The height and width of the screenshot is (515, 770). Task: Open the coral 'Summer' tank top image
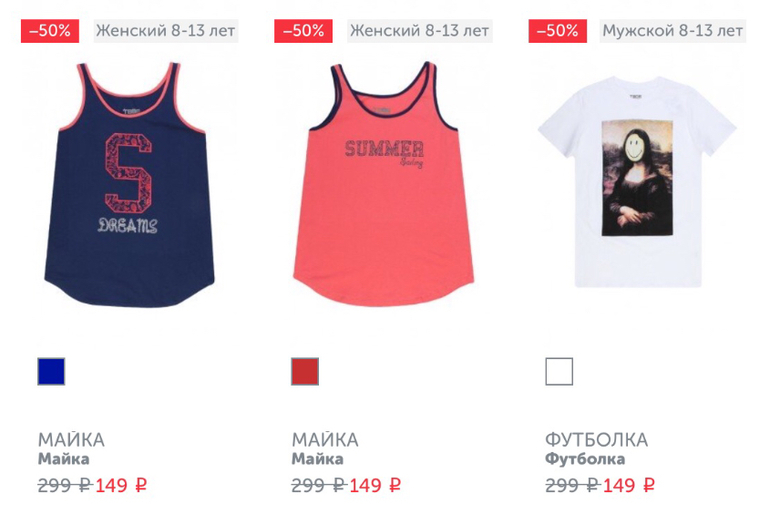click(384, 184)
